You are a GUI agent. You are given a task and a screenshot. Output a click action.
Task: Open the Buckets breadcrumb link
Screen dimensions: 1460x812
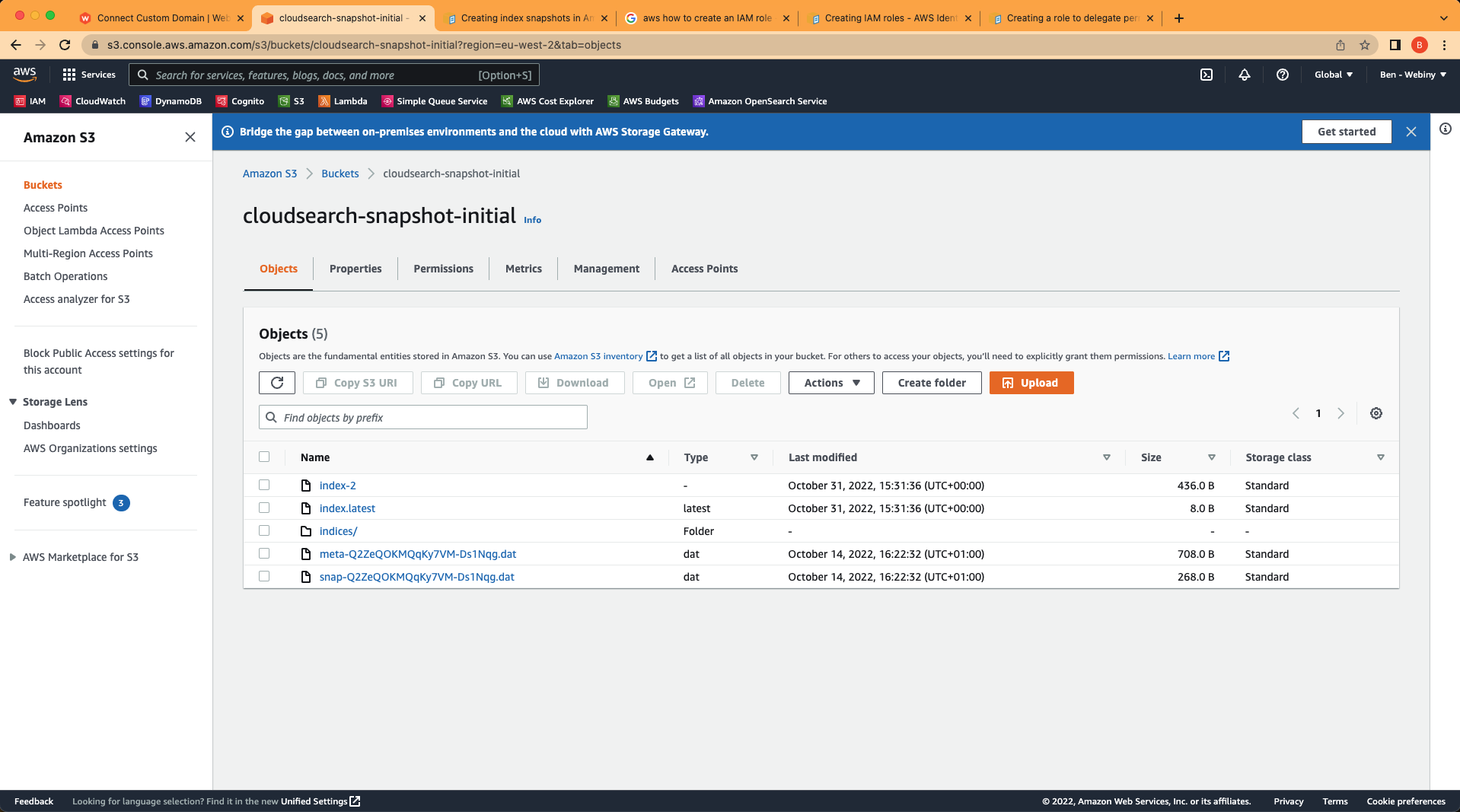pyautogui.click(x=339, y=174)
